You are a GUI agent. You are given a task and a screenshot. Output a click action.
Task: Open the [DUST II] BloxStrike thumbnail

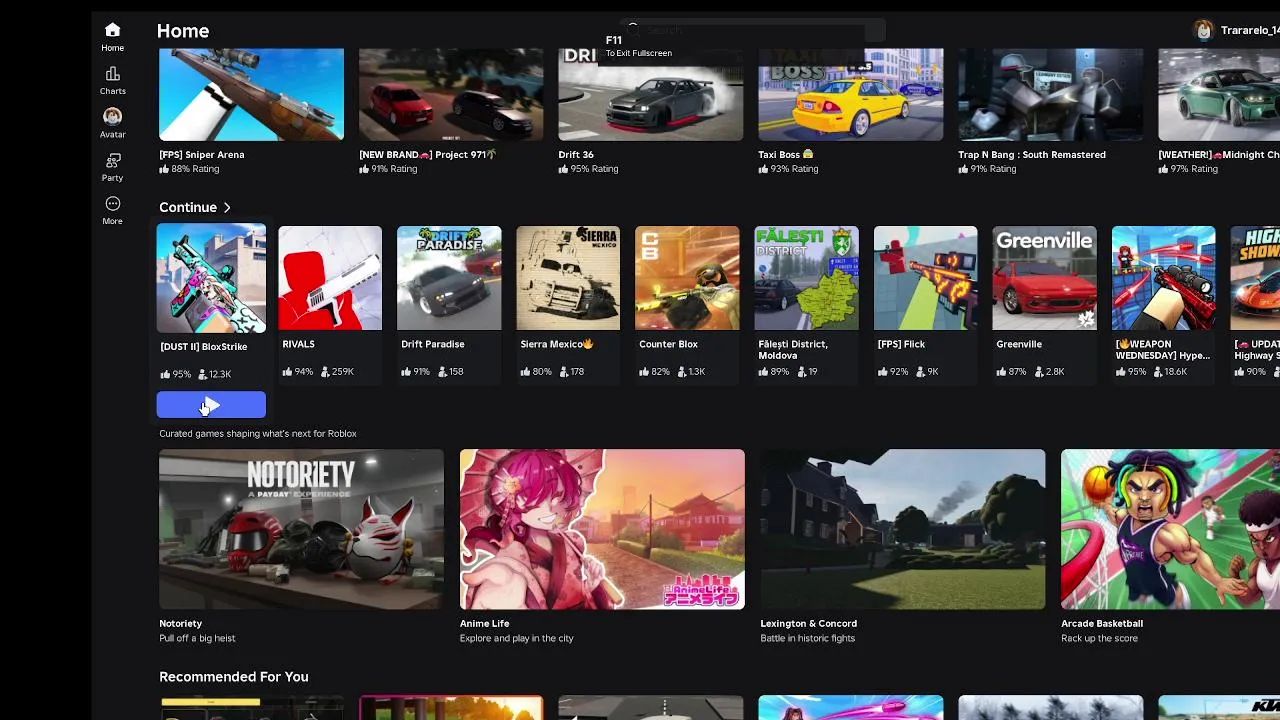click(x=211, y=278)
